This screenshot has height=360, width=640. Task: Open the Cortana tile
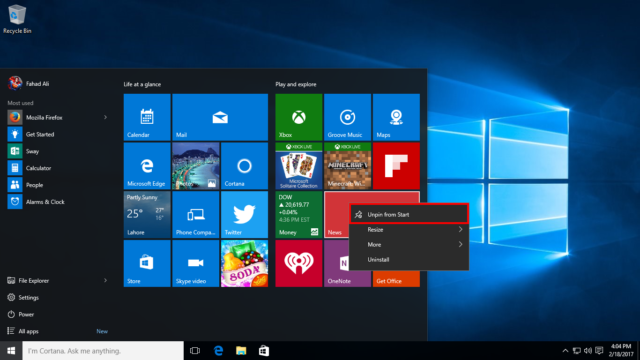pos(244,166)
